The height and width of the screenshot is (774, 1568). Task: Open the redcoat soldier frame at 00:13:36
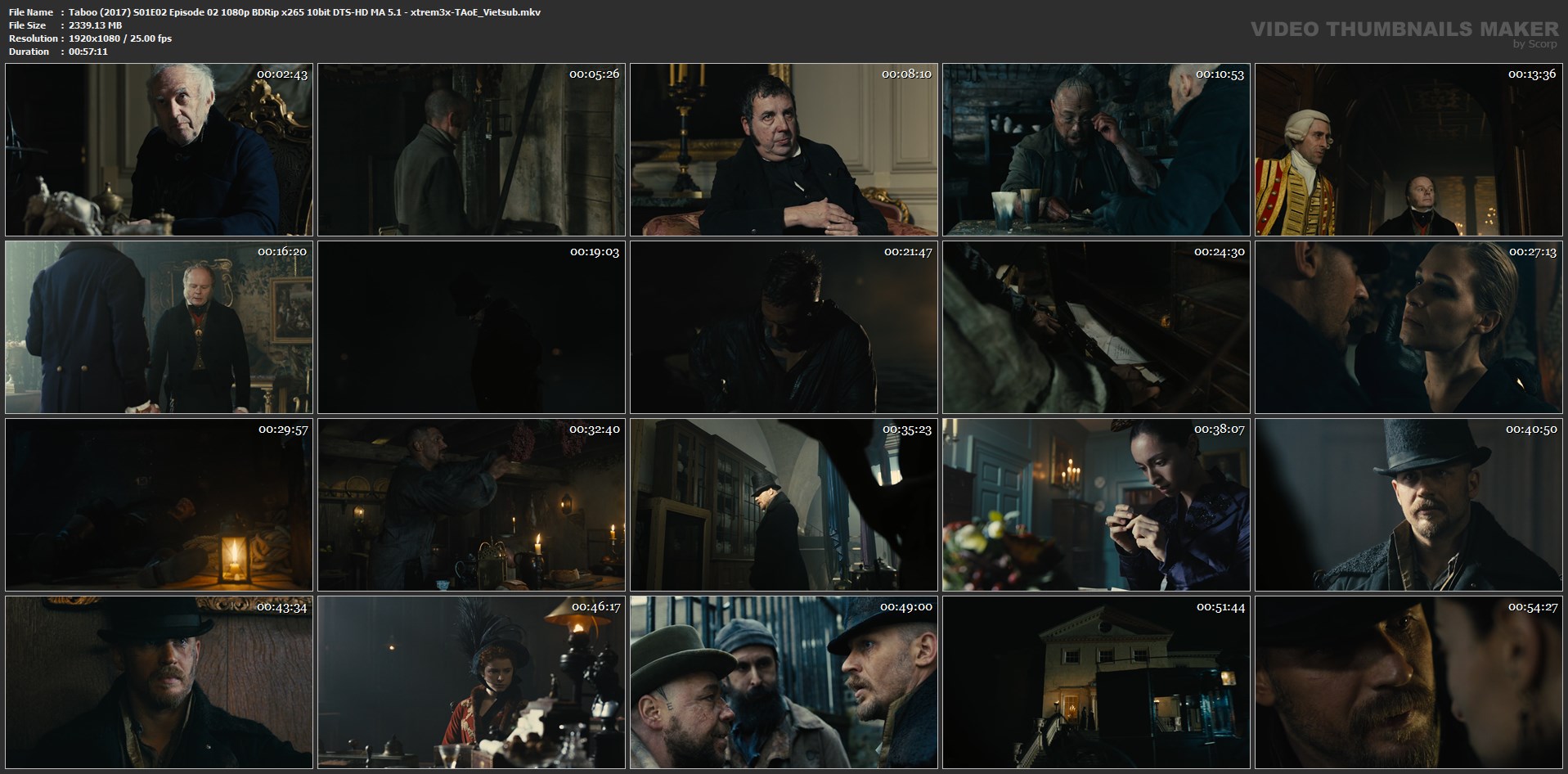point(1409,150)
